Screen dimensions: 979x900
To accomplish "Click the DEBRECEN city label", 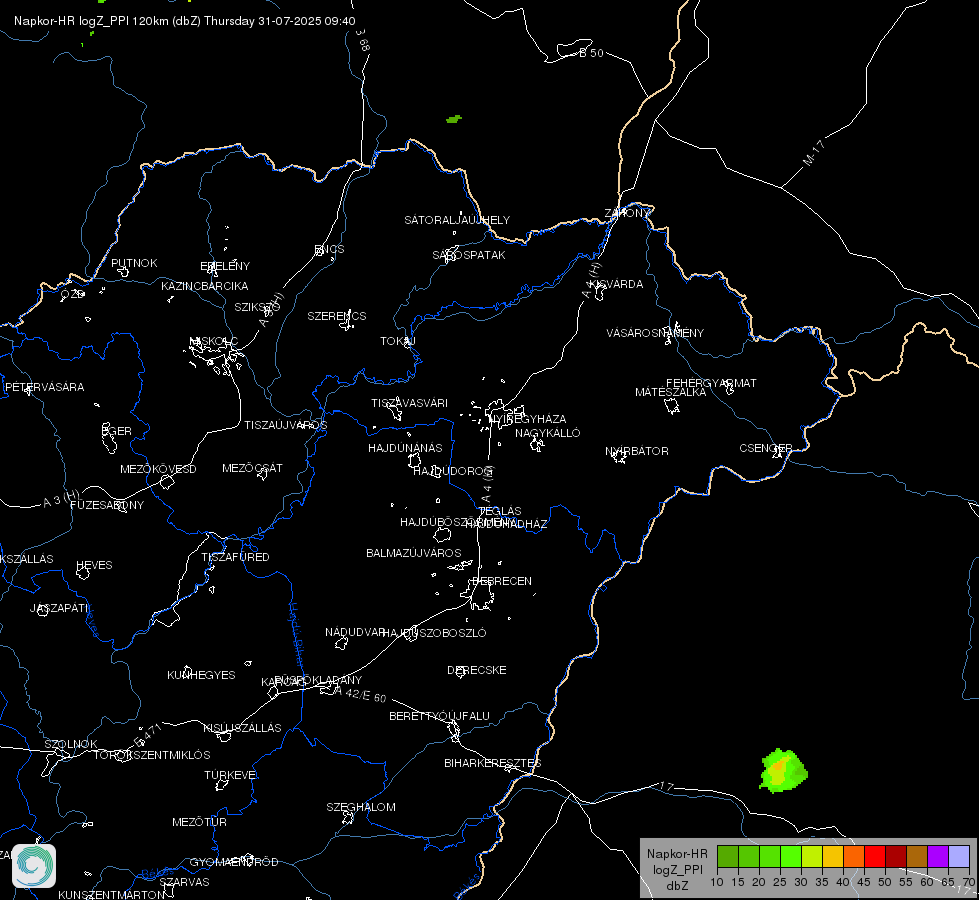I will pos(502,581).
